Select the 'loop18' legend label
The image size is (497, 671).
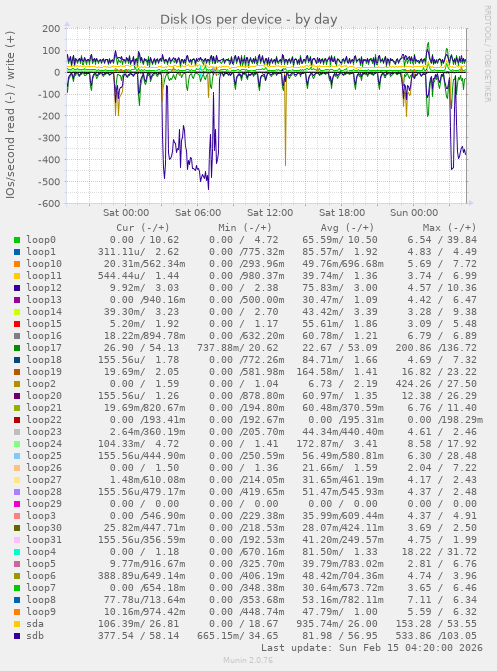click(x=44, y=360)
